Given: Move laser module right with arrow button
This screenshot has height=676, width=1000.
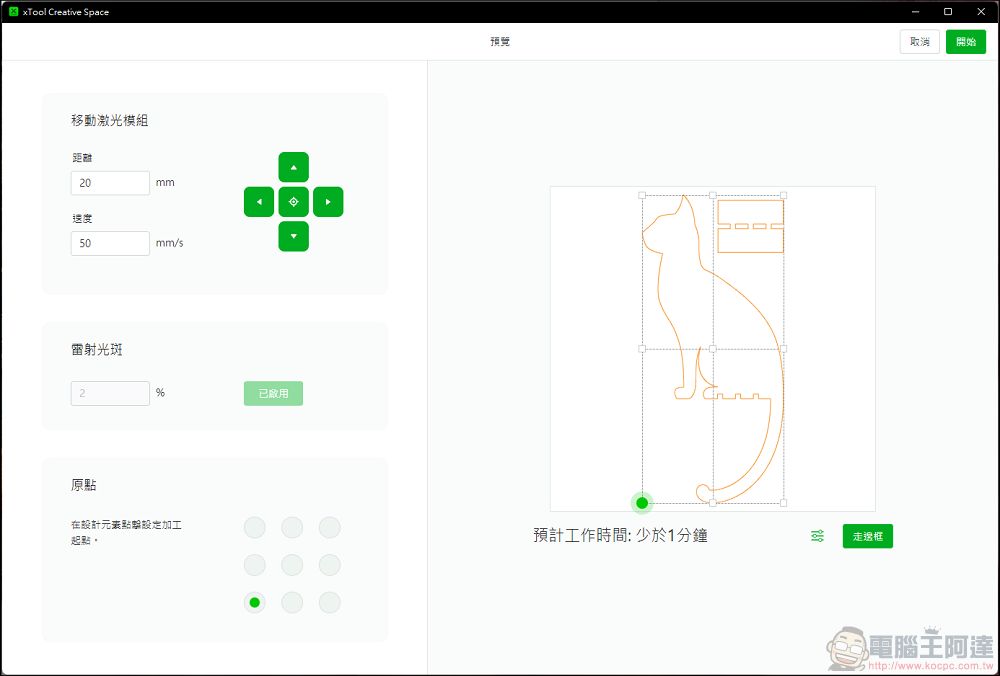Looking at the screenshot, I should [328, 202].
